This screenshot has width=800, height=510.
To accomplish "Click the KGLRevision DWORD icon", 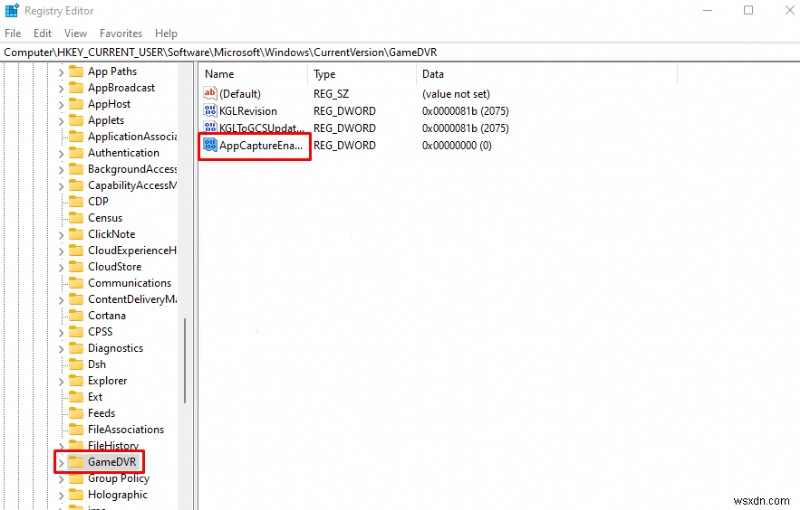I will point(210,110).
